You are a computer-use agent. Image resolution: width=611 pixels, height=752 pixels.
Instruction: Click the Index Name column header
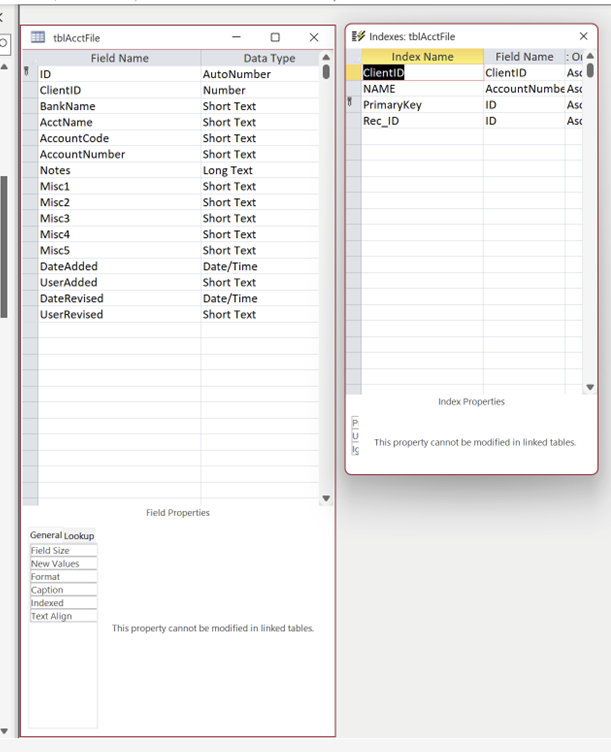click(422, 57)
